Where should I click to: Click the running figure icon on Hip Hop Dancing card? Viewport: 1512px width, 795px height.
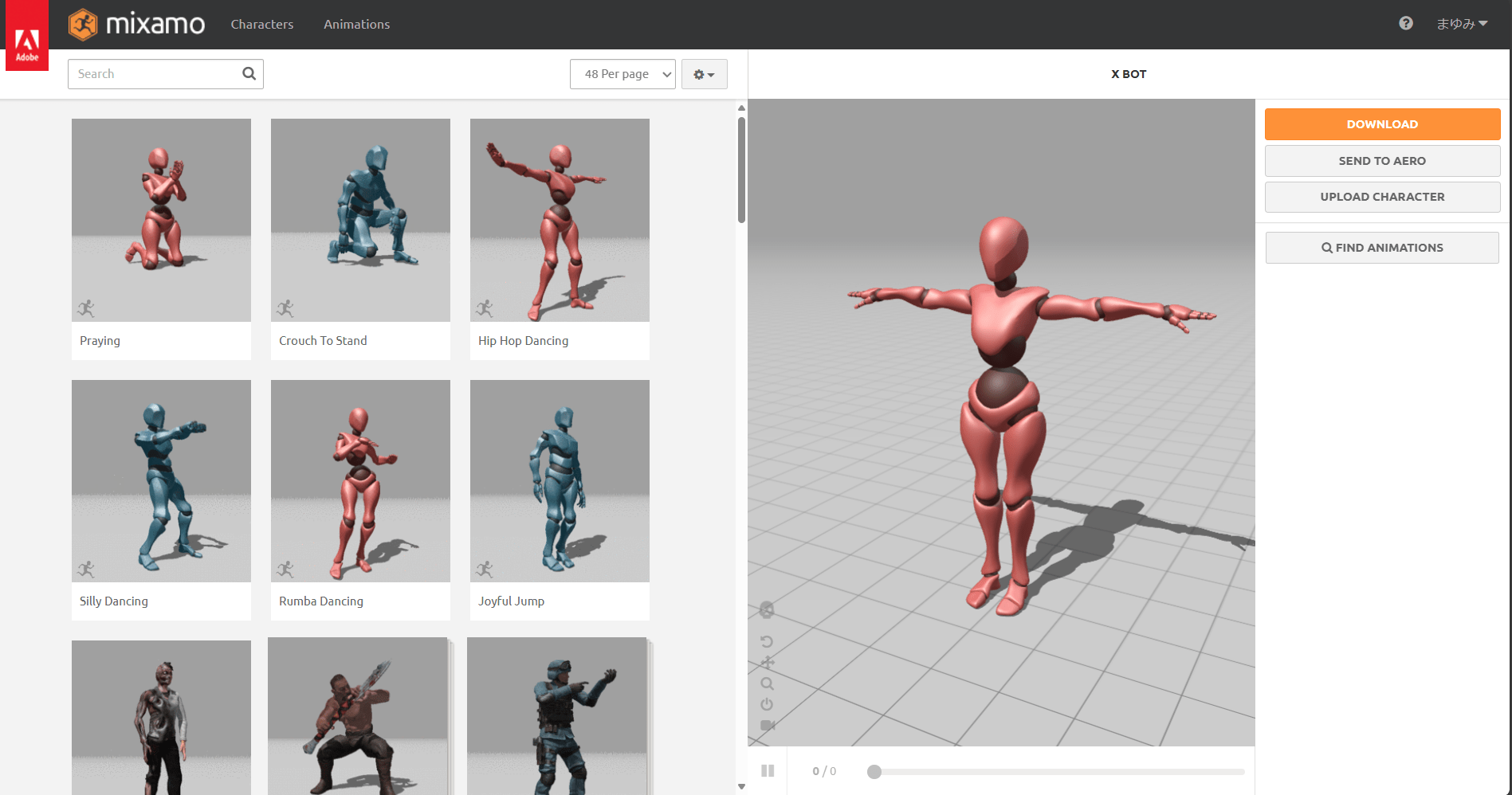(x=485, y=308)
